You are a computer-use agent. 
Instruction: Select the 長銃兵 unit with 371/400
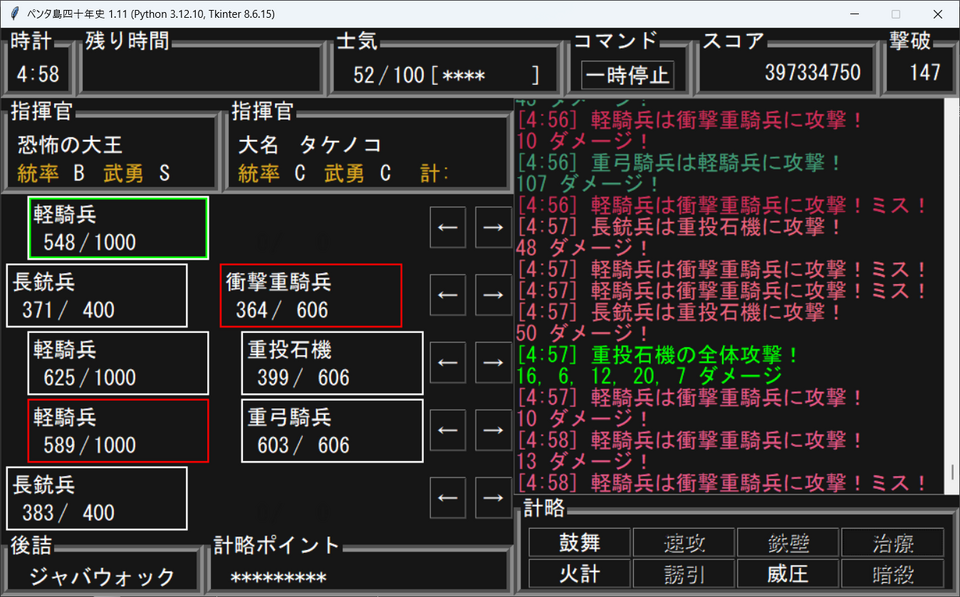coord(97,295)
